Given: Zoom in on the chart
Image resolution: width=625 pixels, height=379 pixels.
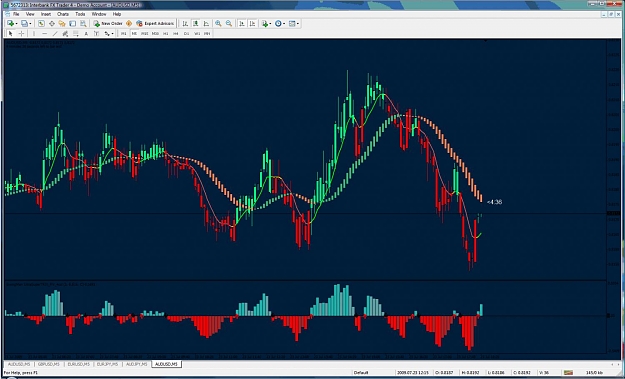Looking at the screenshot, I should coord(218,24).
